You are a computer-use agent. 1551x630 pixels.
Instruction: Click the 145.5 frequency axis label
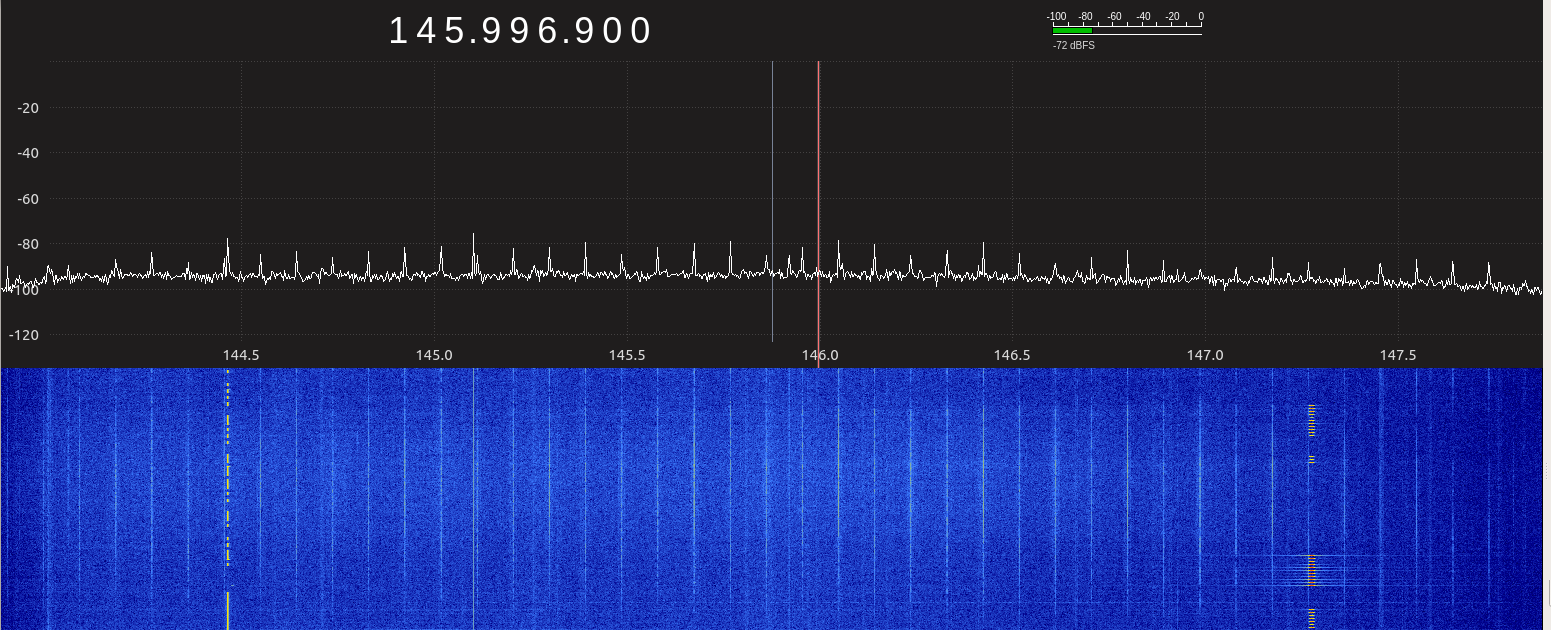627,355
